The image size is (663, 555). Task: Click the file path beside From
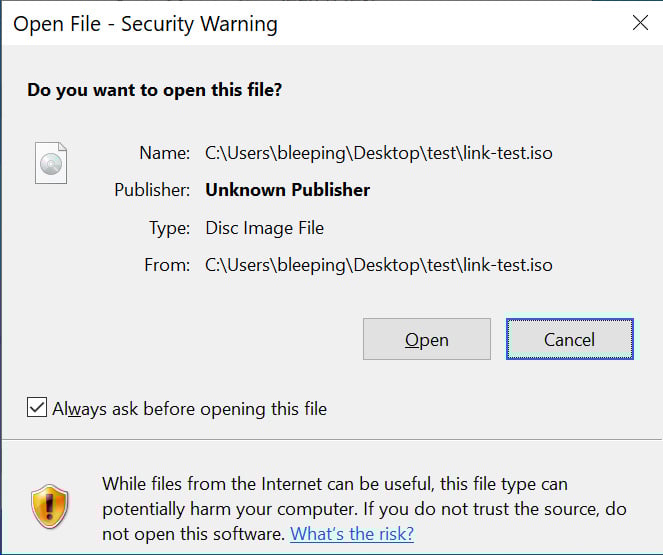coord(378,265)
